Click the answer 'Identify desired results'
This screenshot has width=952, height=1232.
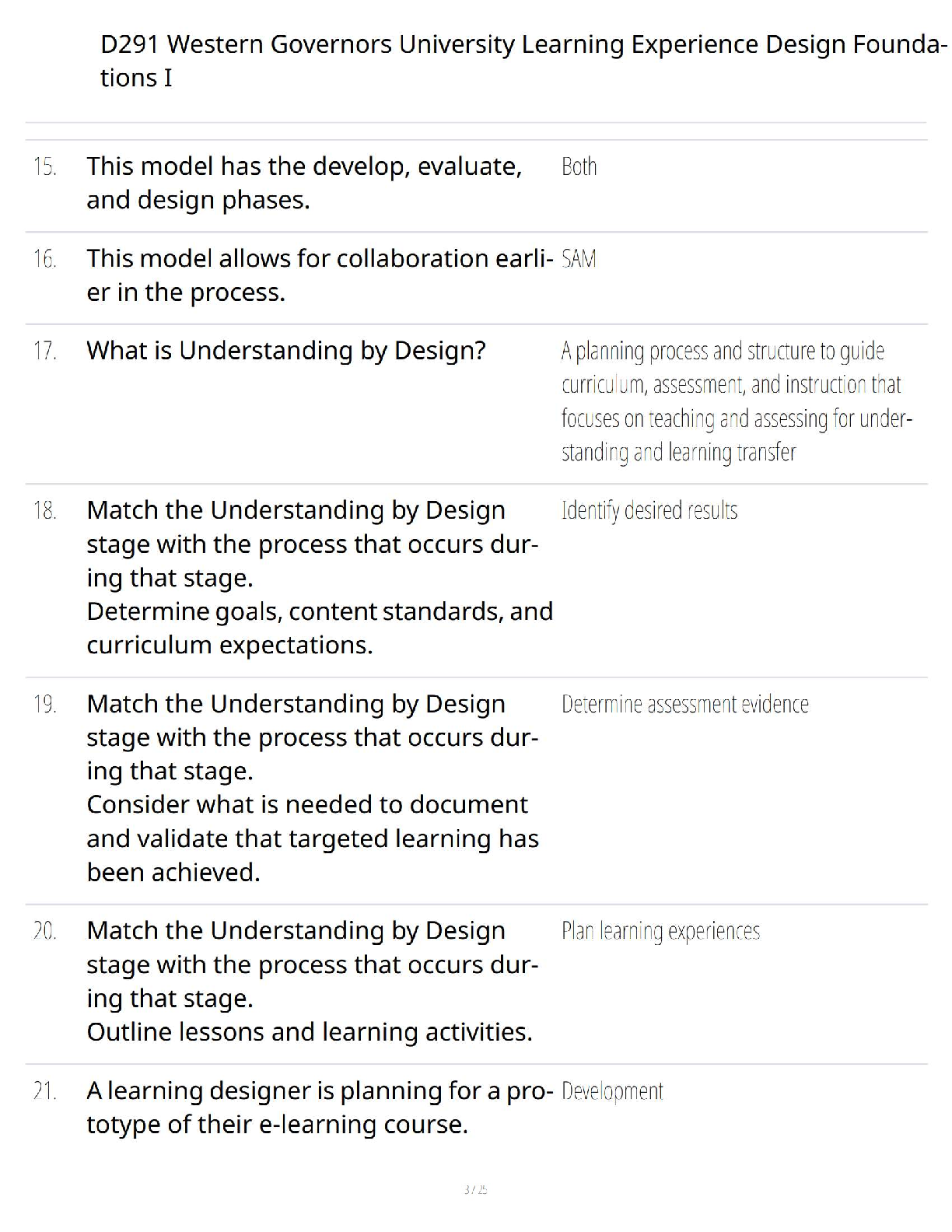[649, 511]
